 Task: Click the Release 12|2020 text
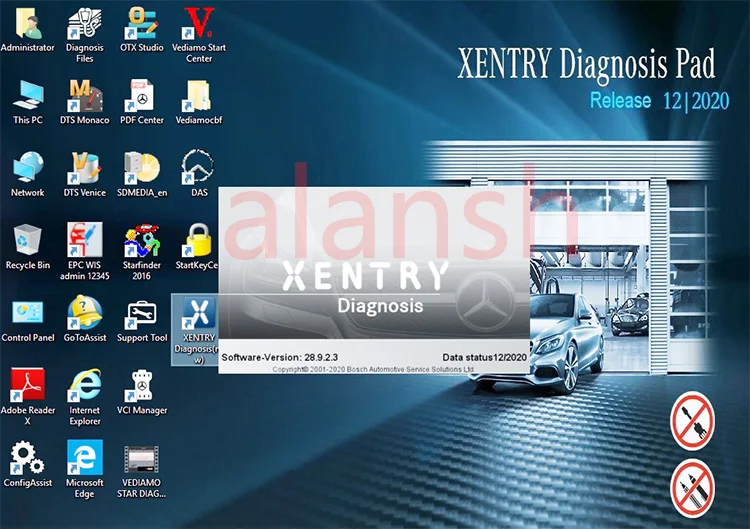tap(660, 101)
